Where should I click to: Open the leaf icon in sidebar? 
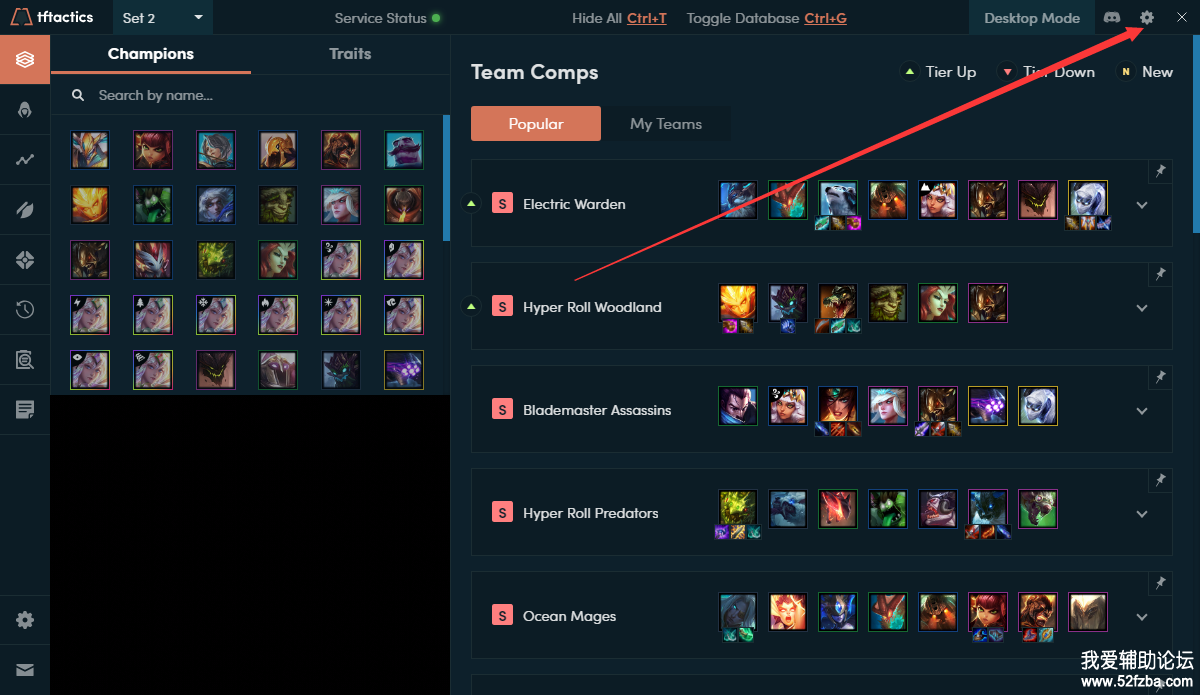(x=25, y=210)
